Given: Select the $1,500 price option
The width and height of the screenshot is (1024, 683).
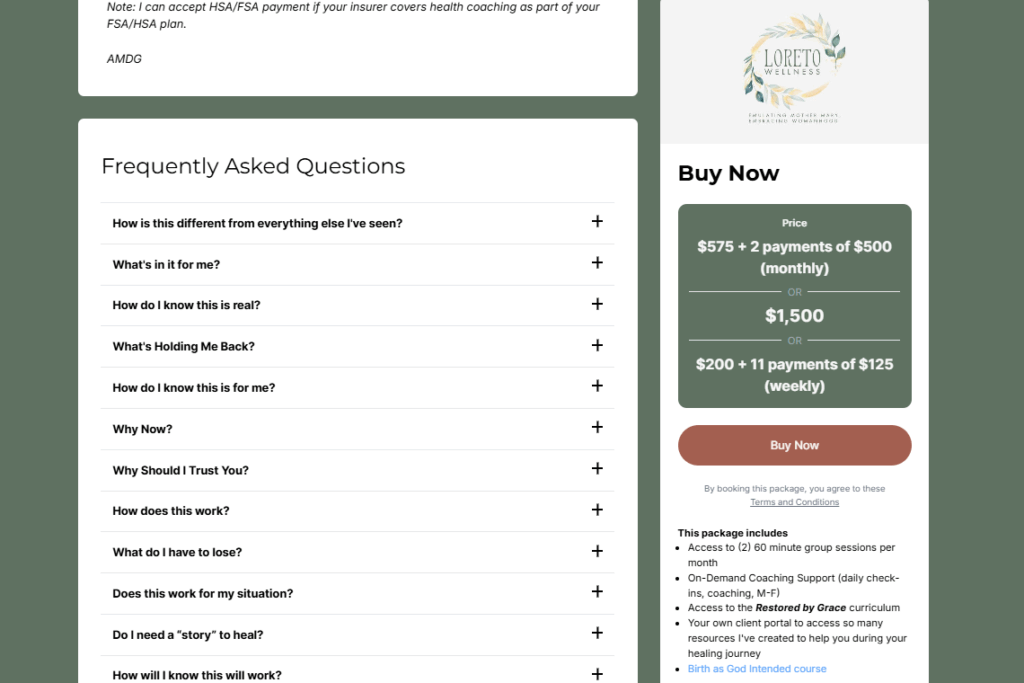Looking at the screenshot, I should coord(794,316).
